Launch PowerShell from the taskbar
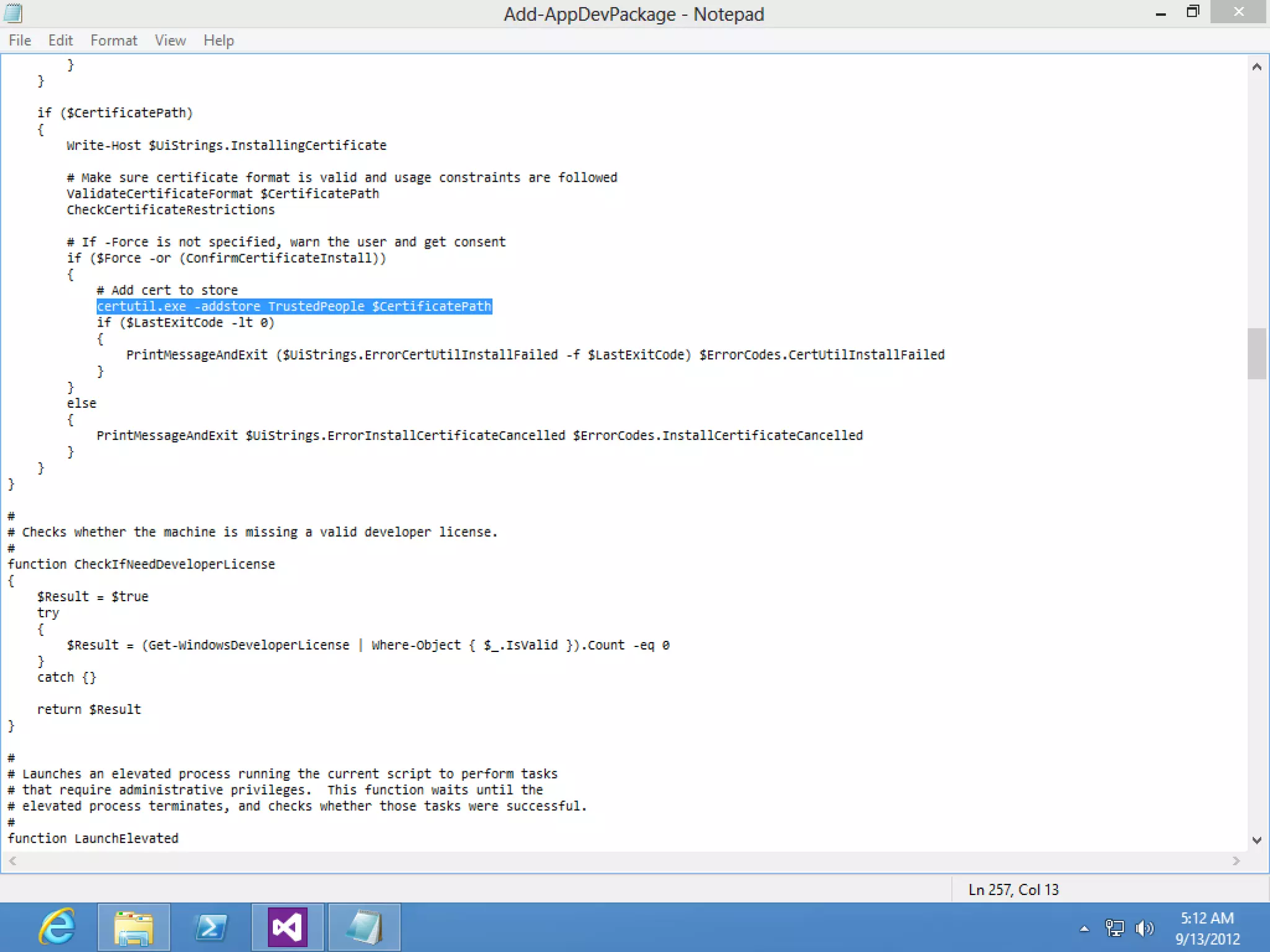 pos(211,927)
